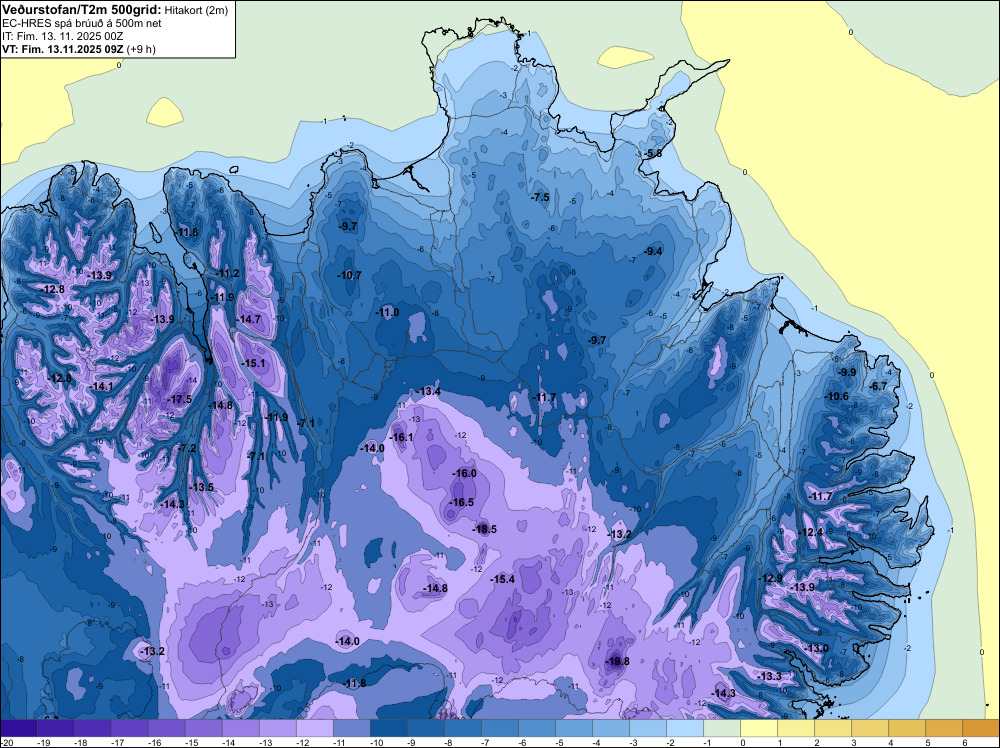The width and height of the screenshot is (1000, 748).
Task: Click the -16.1 temperature label
Action: click(401, 437)
